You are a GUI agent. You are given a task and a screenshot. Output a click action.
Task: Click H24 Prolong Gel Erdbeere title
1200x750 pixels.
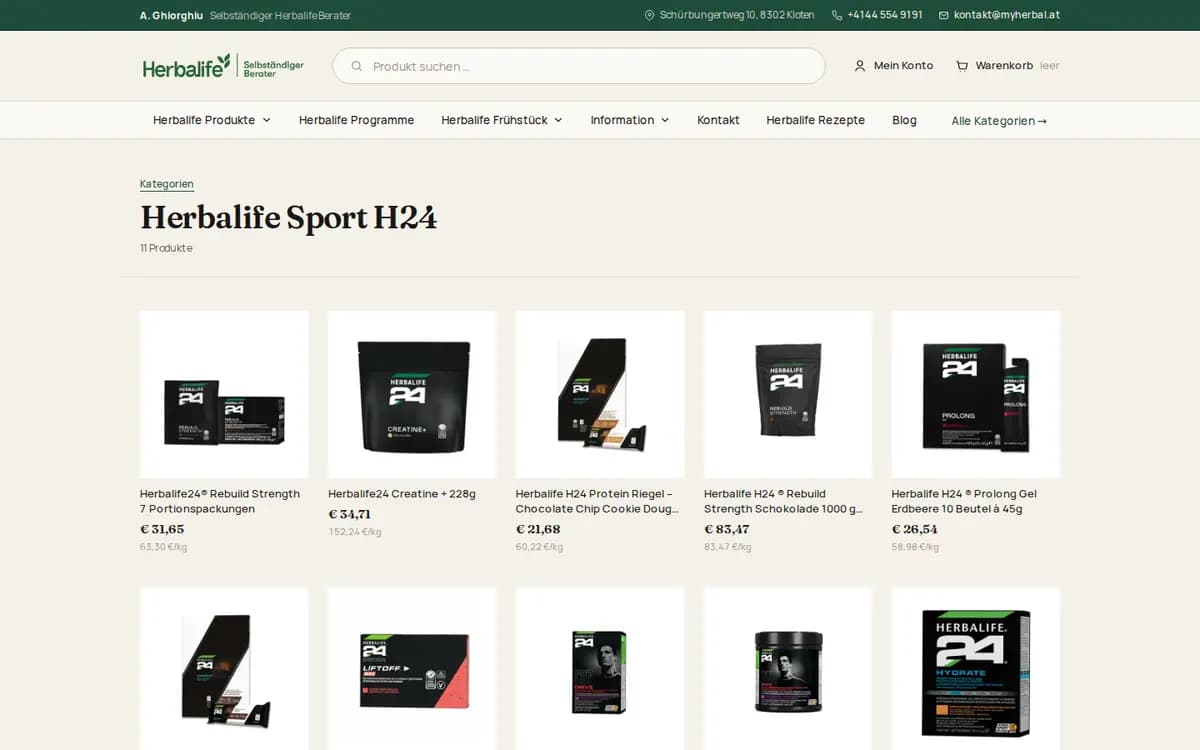point(964,501)
